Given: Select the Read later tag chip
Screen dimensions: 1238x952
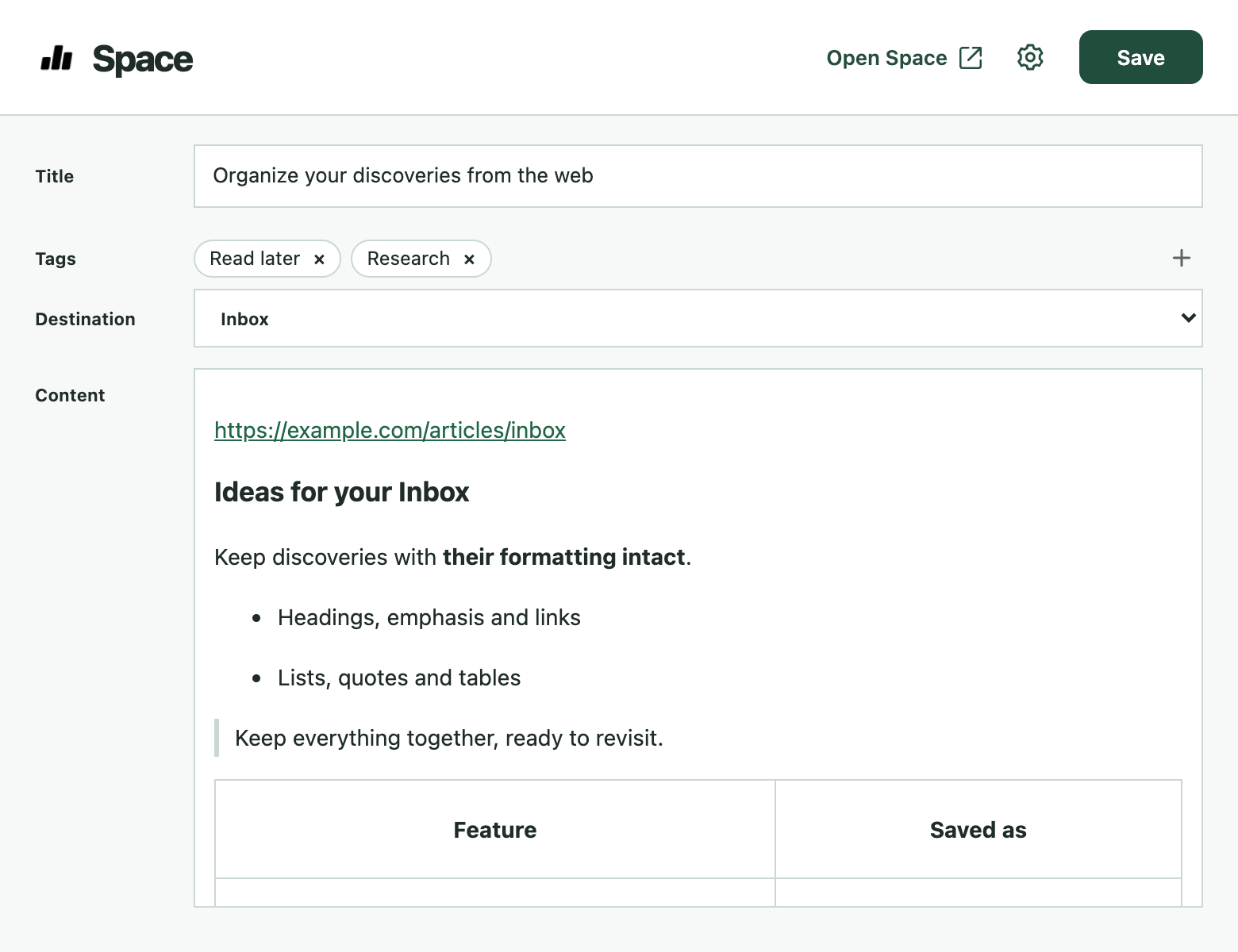Looking at the screenshot, I should 267,259.
